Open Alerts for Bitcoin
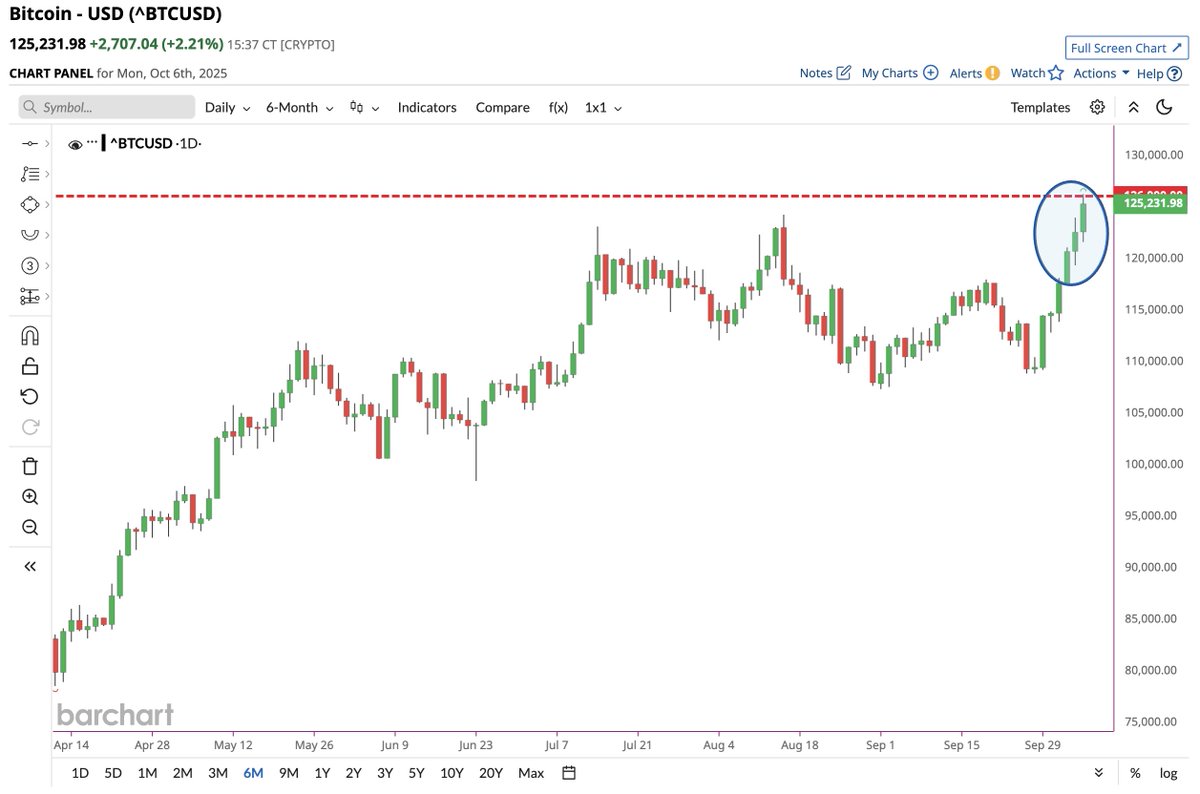Viewport: 1200px width, 794px height. pos(974,73)
